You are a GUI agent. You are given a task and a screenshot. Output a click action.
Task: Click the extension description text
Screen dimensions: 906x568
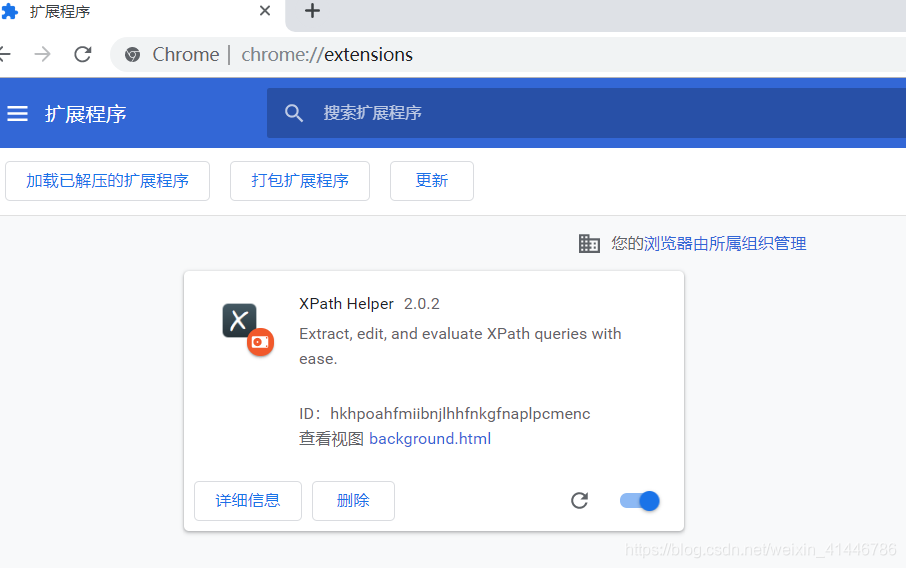460,346
